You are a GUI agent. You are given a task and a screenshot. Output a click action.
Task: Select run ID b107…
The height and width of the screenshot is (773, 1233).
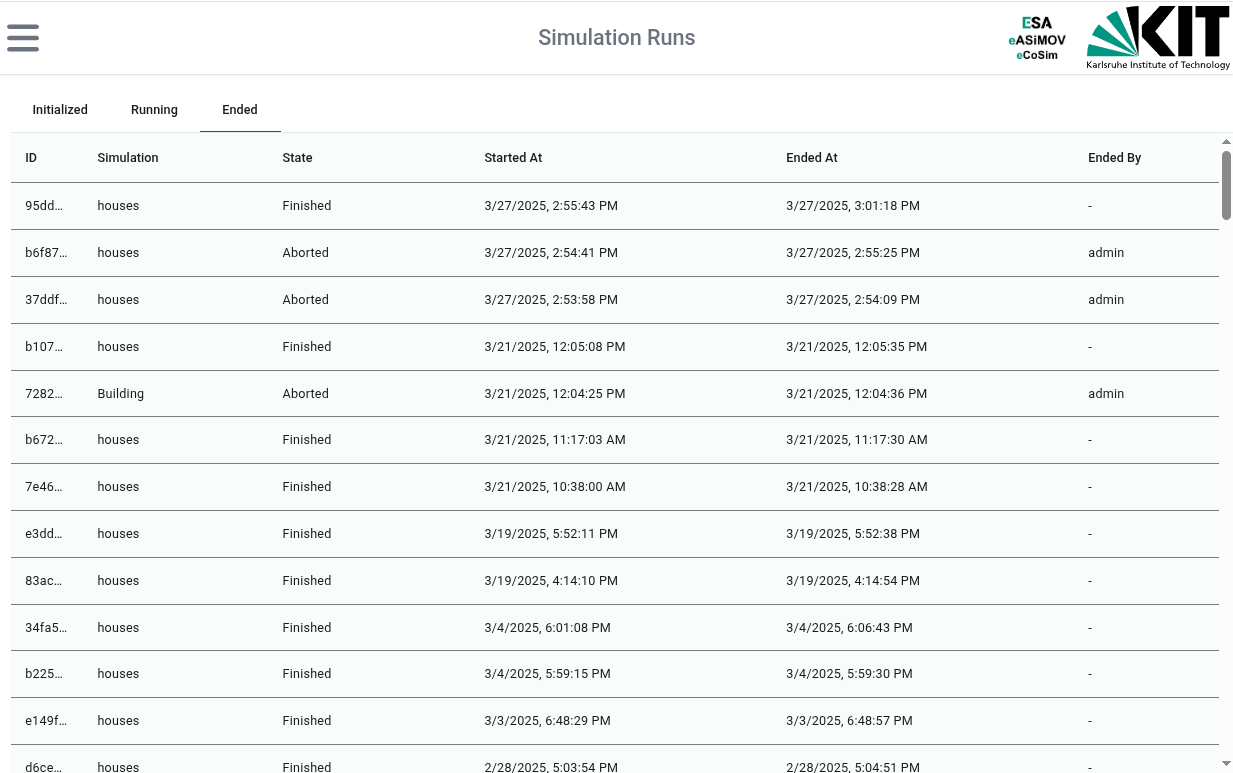click(x=44, y=347)
